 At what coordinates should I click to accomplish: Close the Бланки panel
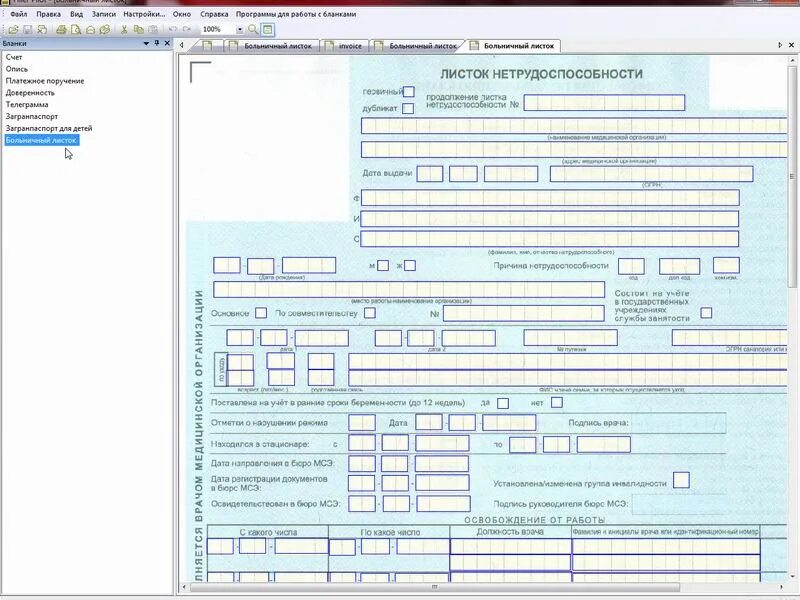click(167, 43)
